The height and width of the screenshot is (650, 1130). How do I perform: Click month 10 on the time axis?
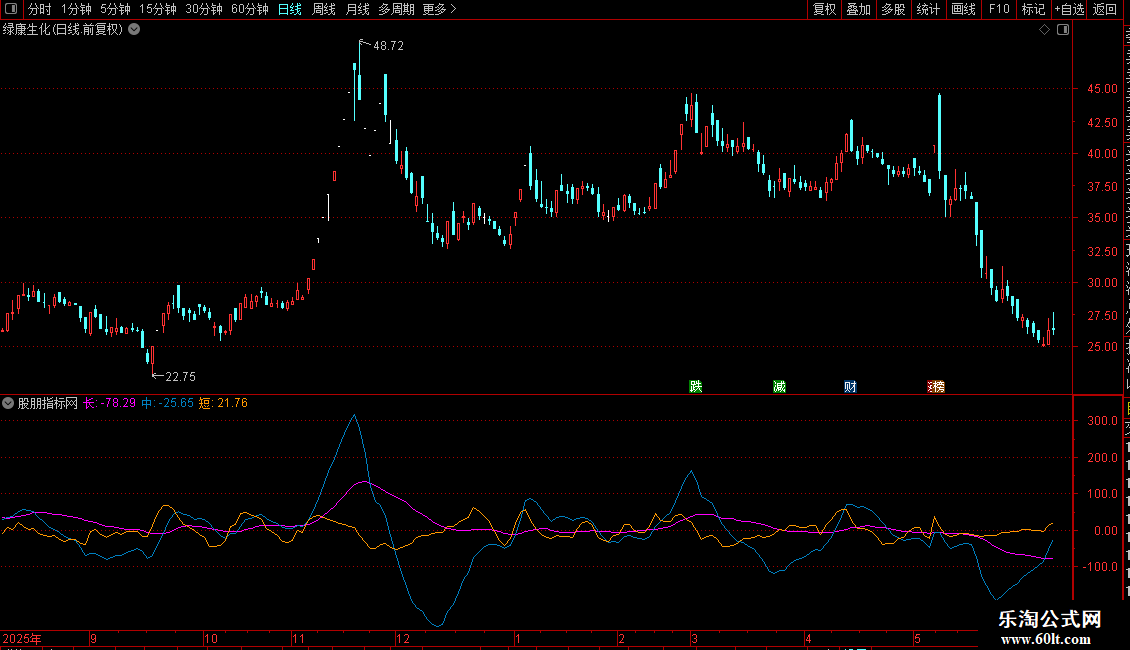point(210,639)
